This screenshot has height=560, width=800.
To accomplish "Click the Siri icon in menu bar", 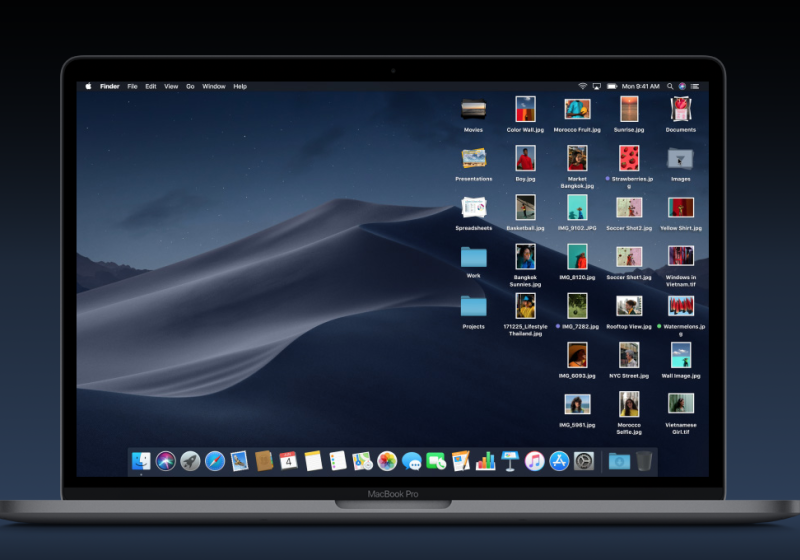I will (x=682, y=86).
